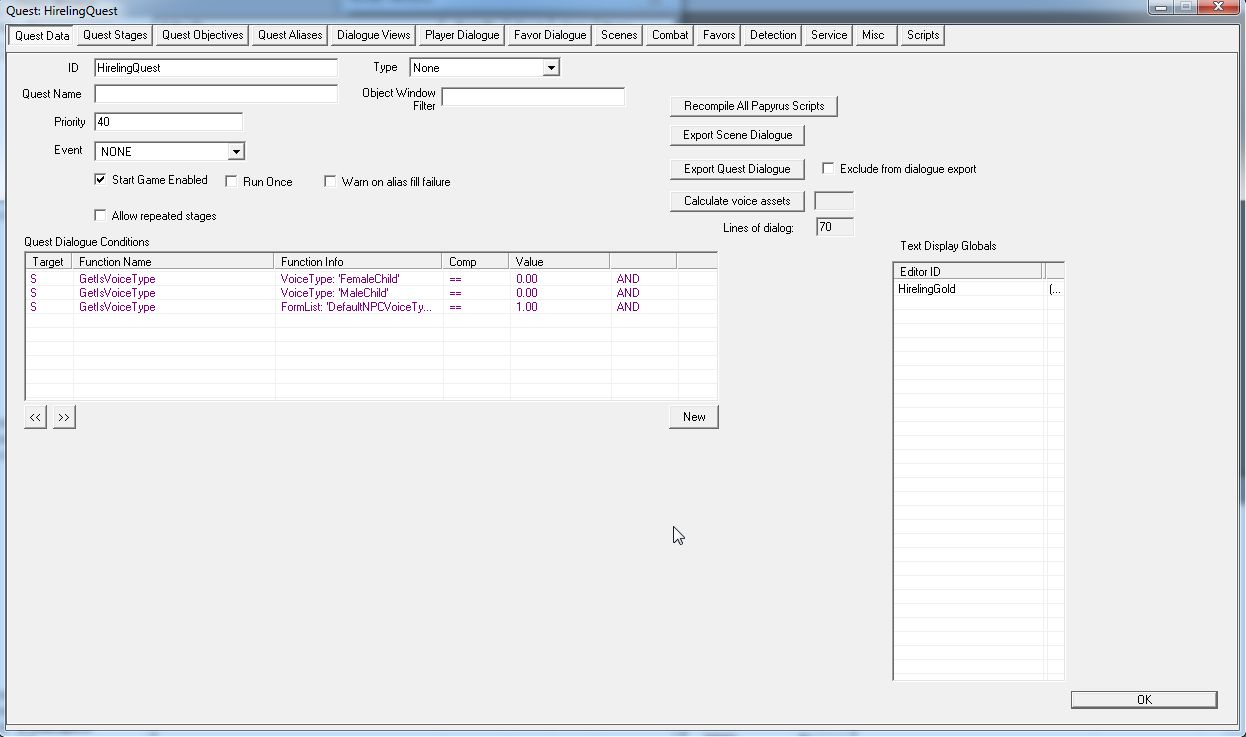Toggle Start Game Enabled checkbox

(x=100, y=180)
